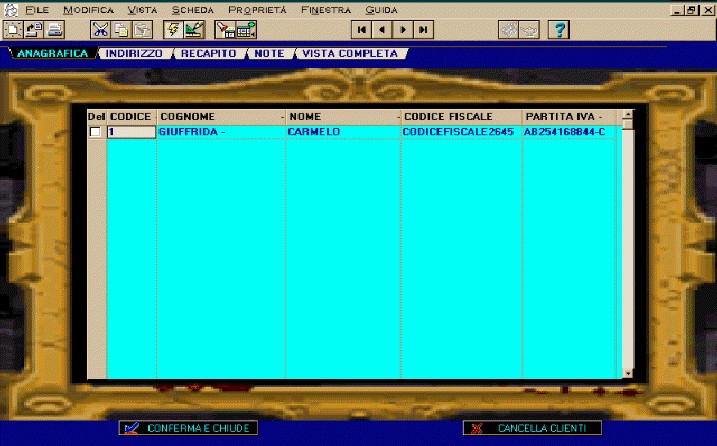Jump to last record navigation button
The width and height of the screenshot is (717, 446).
(x=424, y=30)
